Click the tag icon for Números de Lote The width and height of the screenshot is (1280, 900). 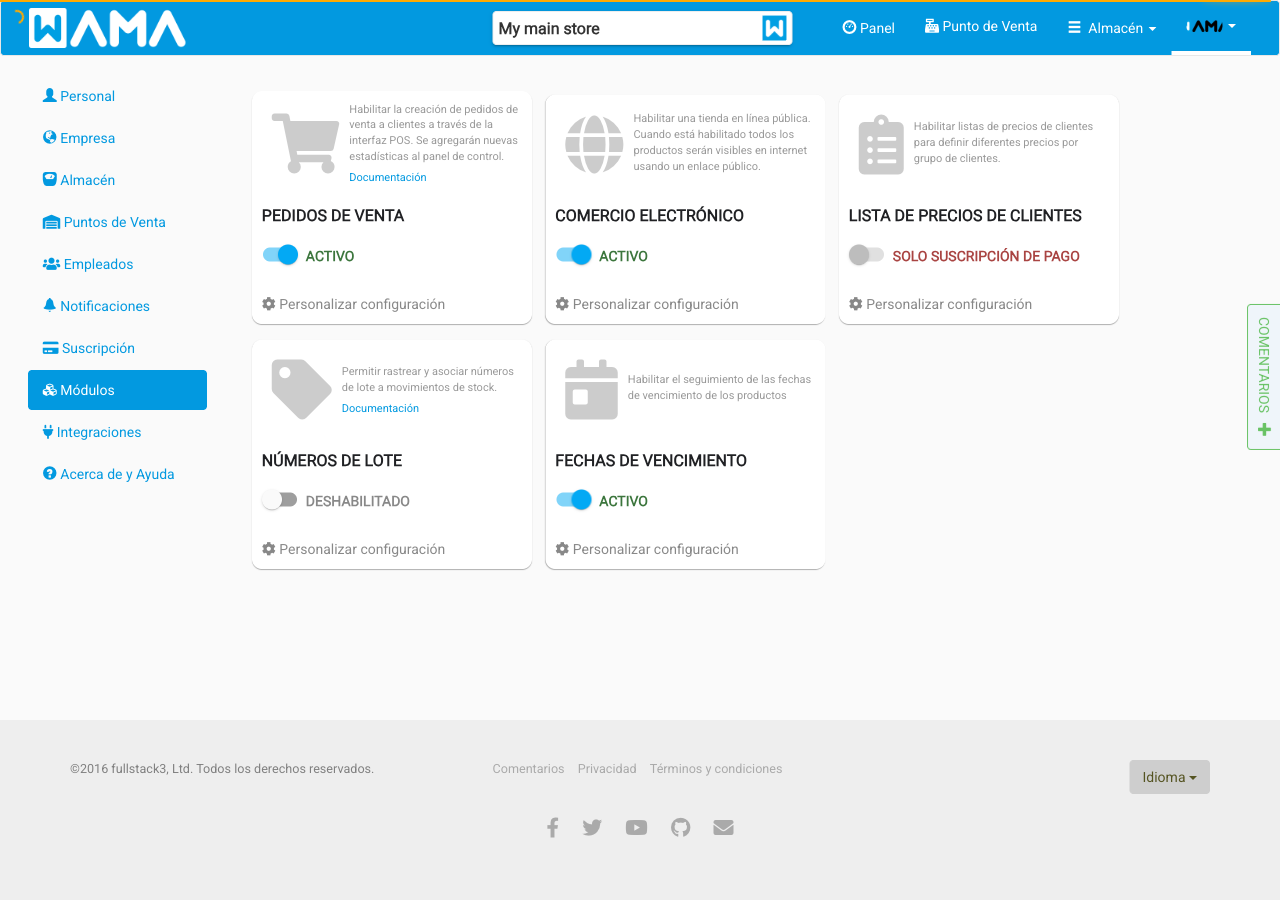click(x=301, y=389)
